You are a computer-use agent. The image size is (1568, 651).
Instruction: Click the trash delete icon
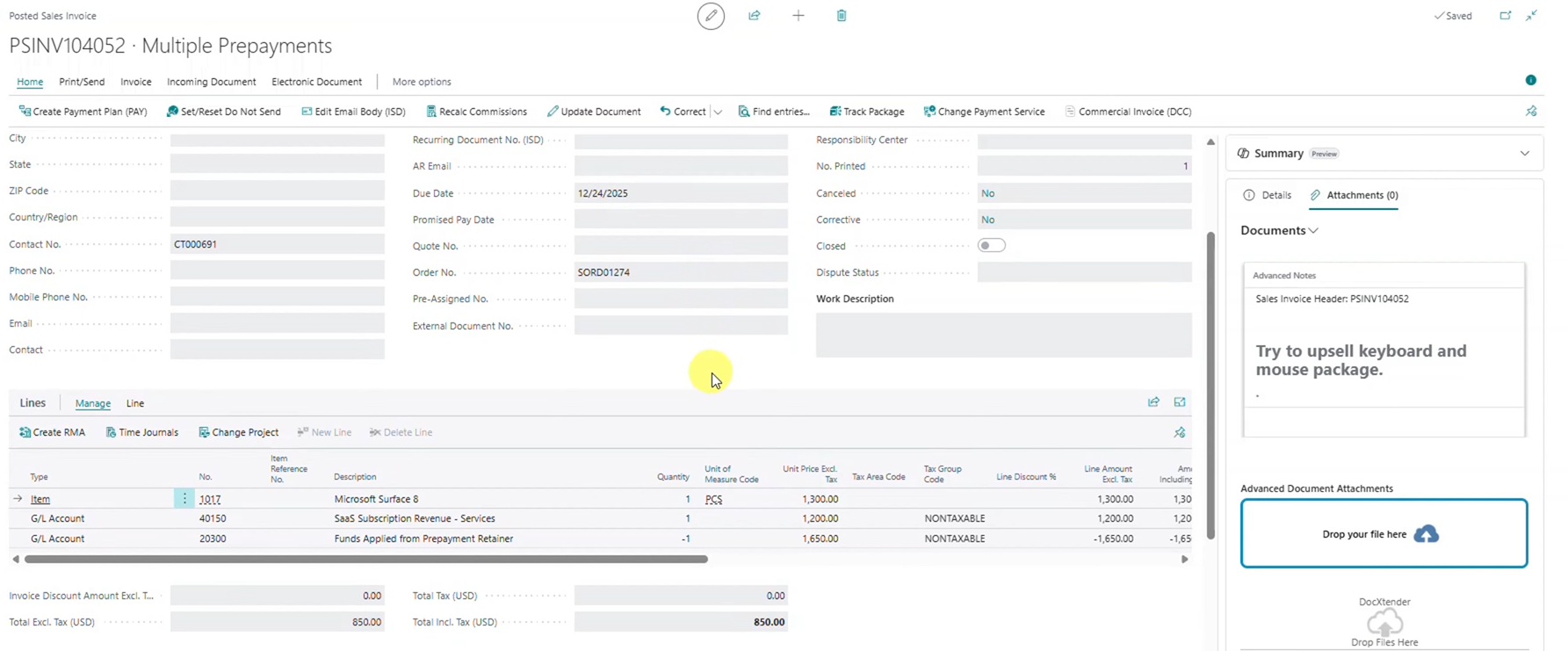(842, 16)
